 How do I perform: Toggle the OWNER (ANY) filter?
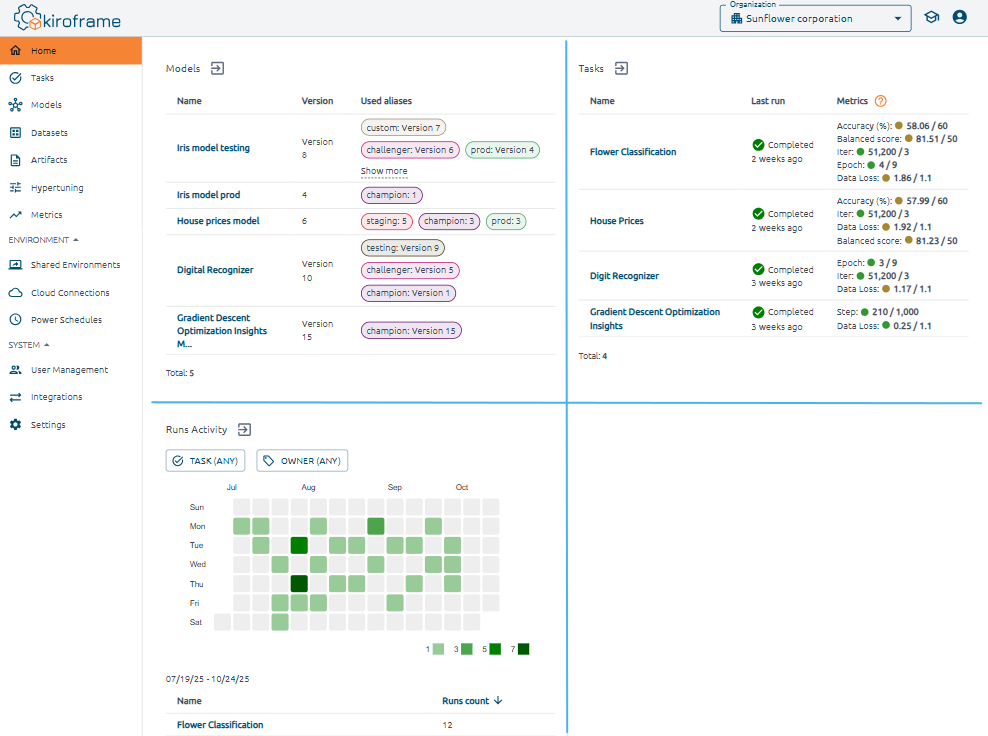click(302, 461)
